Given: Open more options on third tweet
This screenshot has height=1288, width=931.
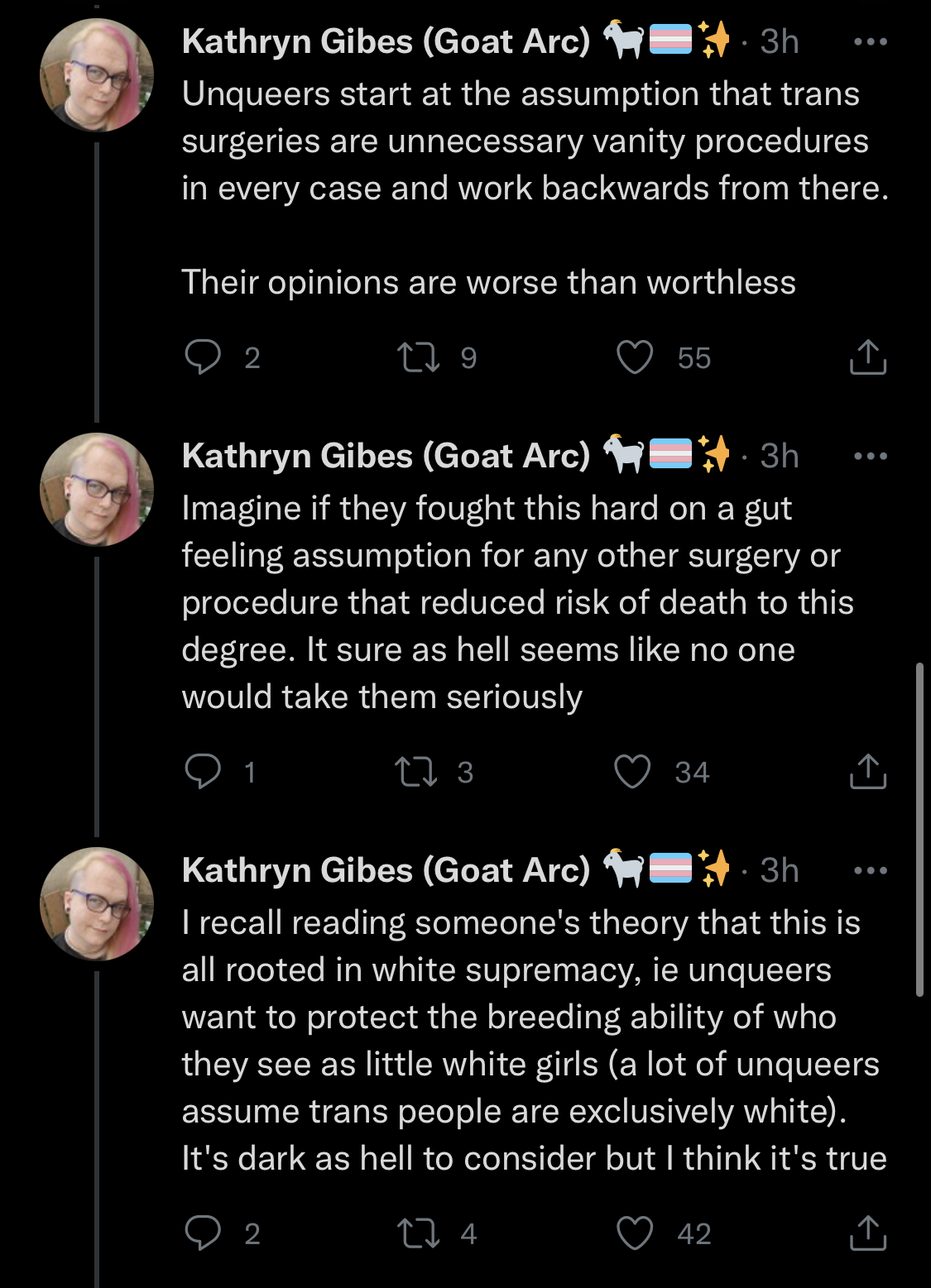Looking at the screenshot, I should tap(870, 870).
